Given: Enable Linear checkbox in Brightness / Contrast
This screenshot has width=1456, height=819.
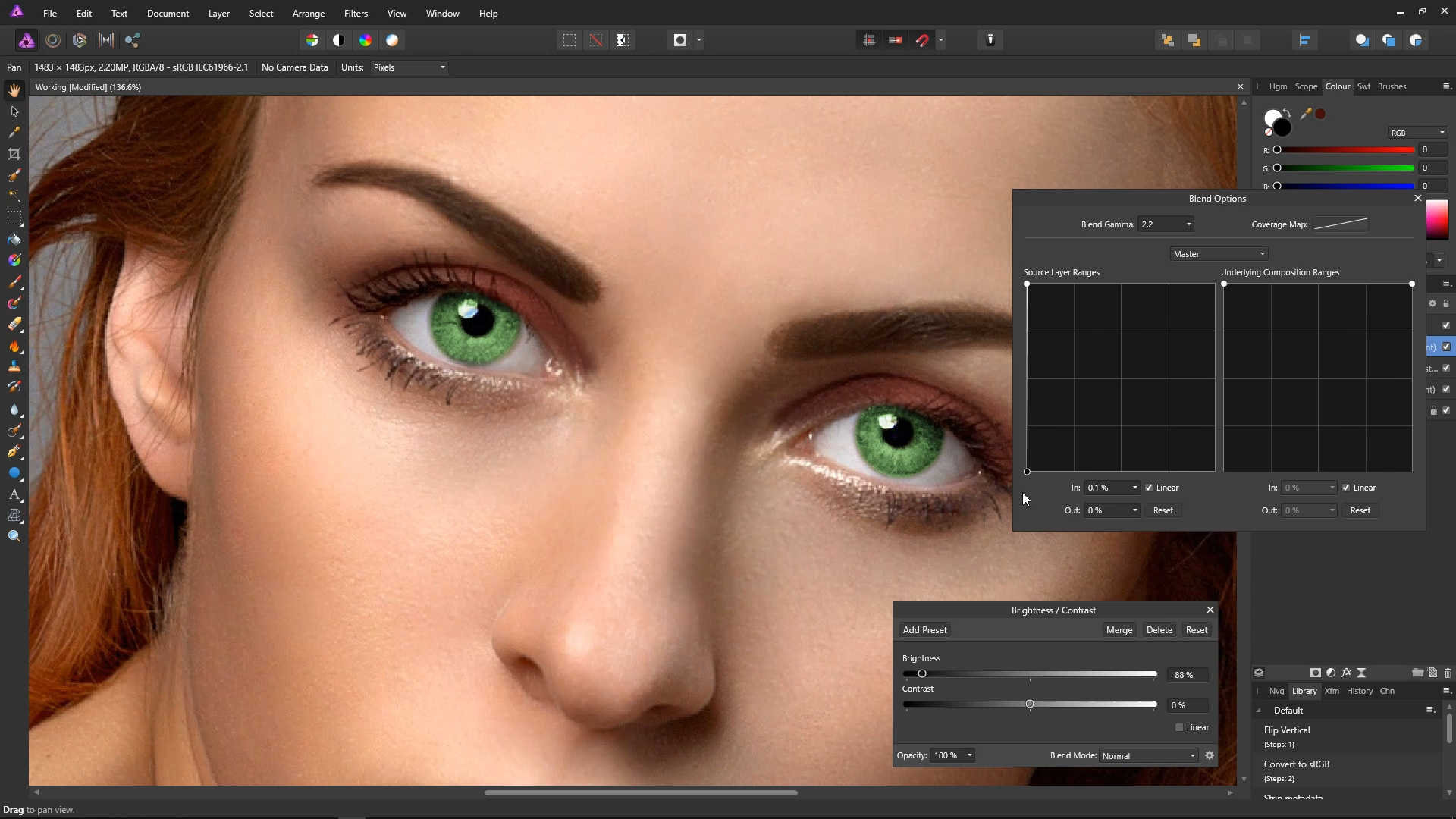Looking at the screenshot, I should tap(1179, 727).
